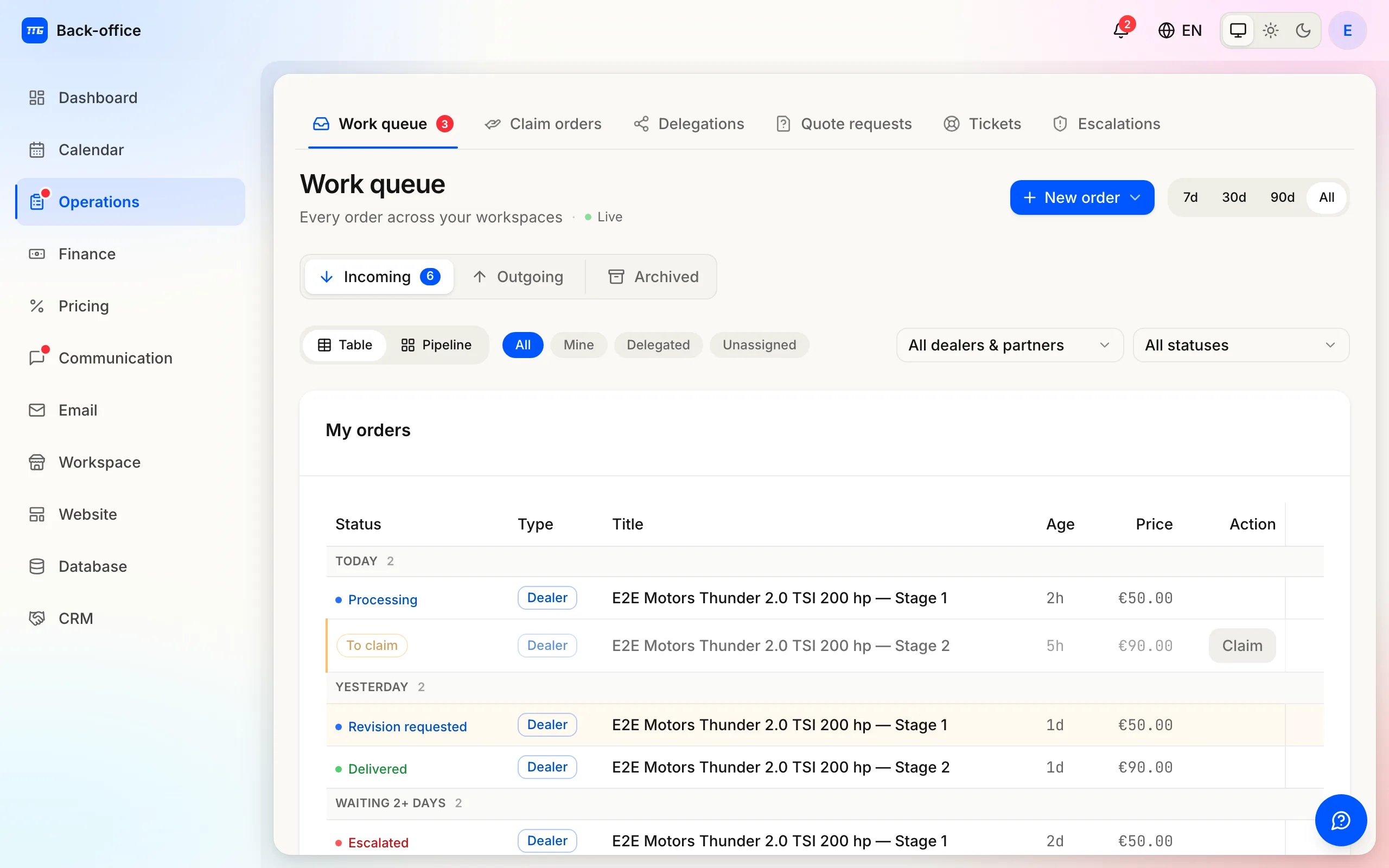This screenshot has width=1389, height=868.
Task: Open Finance section
Action: coord(130,254)
